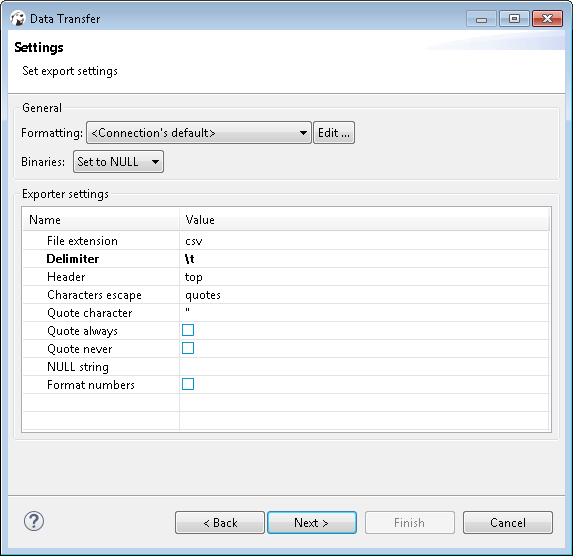
Task: Click the Name column header
Action: 101,220
